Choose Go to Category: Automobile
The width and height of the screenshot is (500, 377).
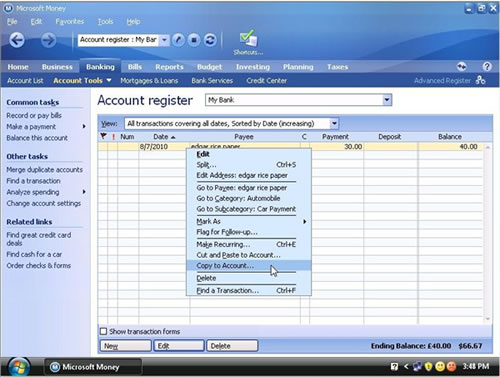click(x=249, y=198)
